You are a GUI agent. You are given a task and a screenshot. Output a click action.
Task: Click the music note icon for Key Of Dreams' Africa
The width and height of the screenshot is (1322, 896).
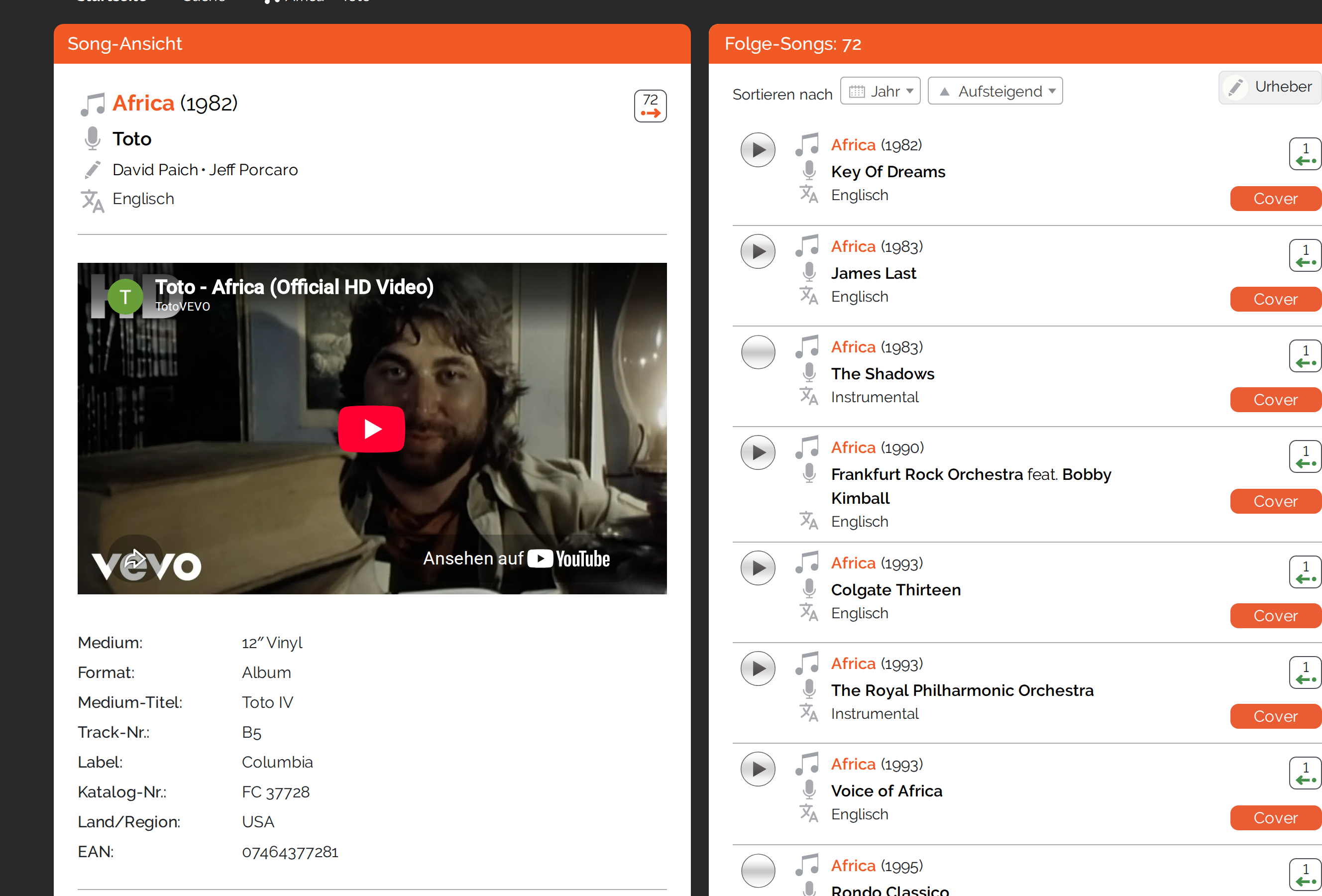(x=807, y=145)
